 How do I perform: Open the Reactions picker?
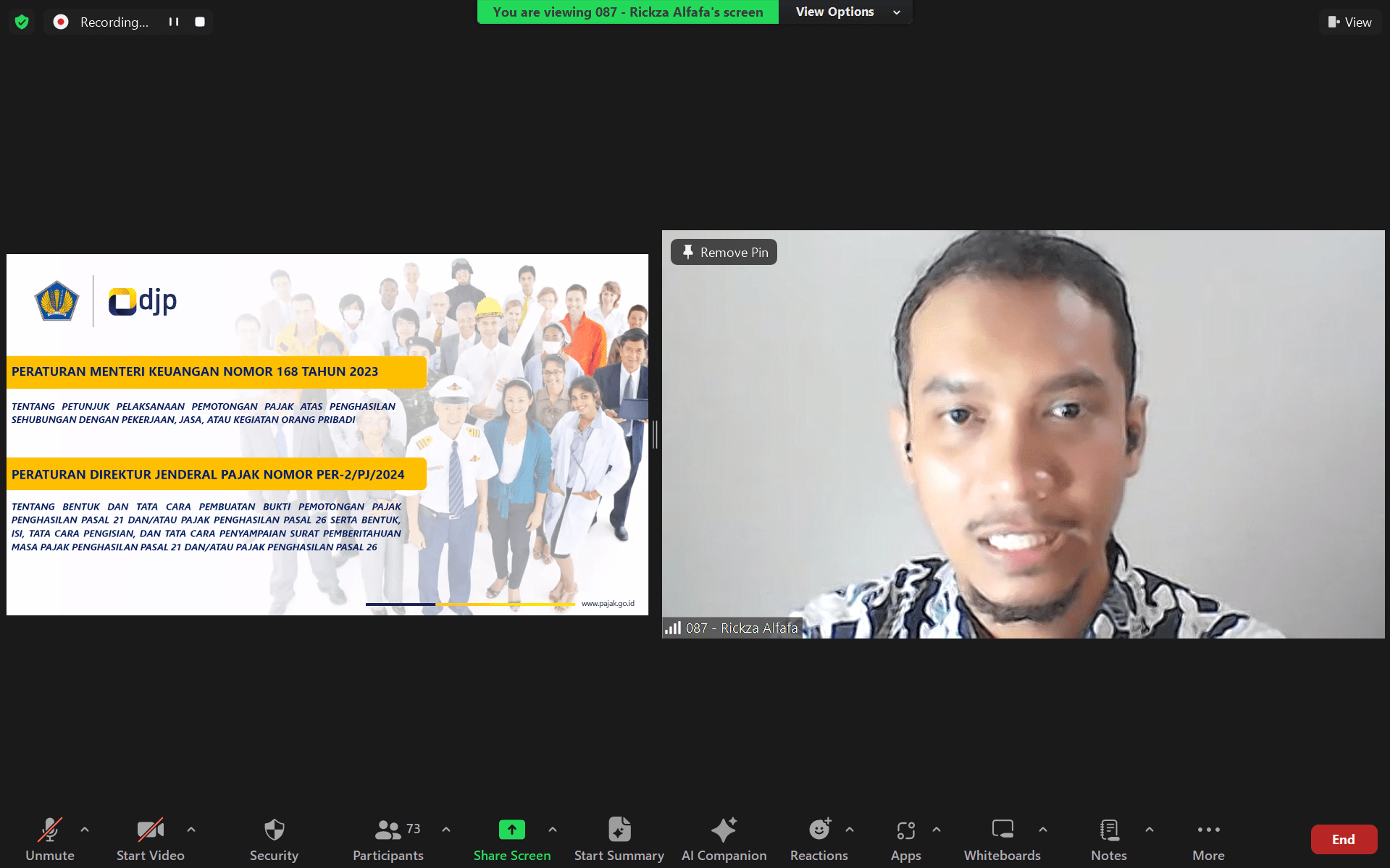[x=818, y=840]
